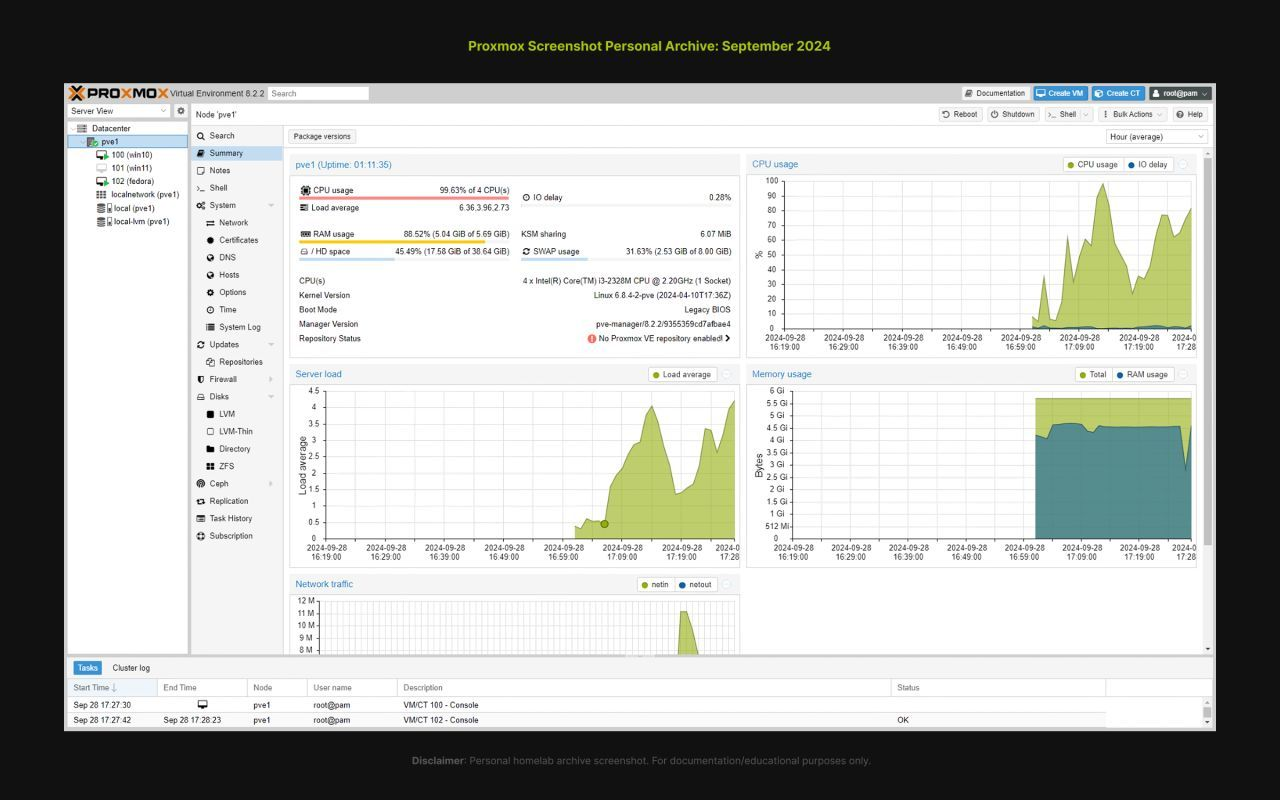This screenshot has height=800, width=1280.
Task: Click the globe icon beside Hosts
Action: [210, 275]
